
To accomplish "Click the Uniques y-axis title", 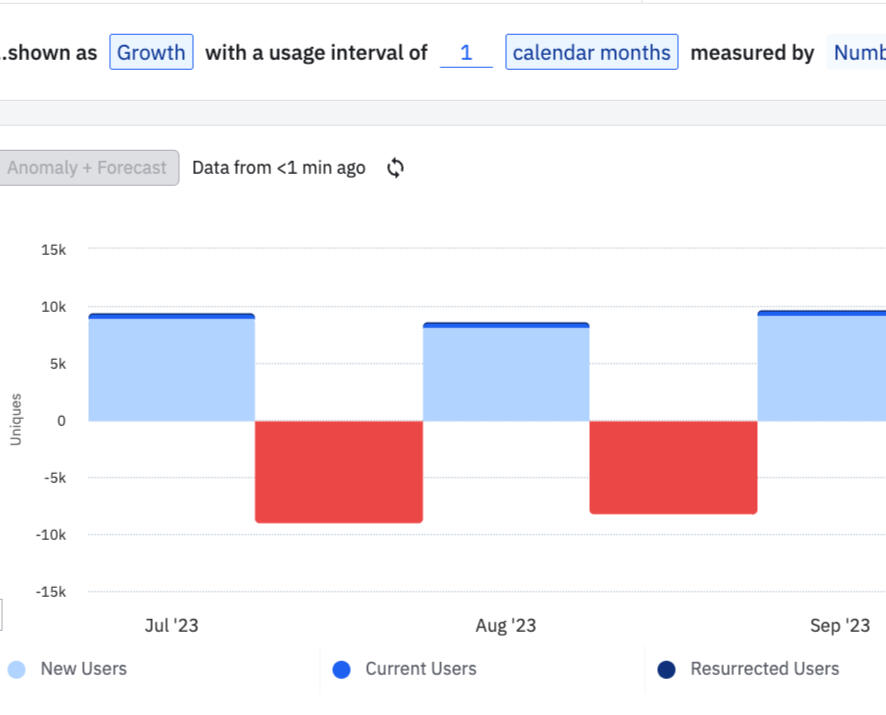I will click(x=15, y=420).
